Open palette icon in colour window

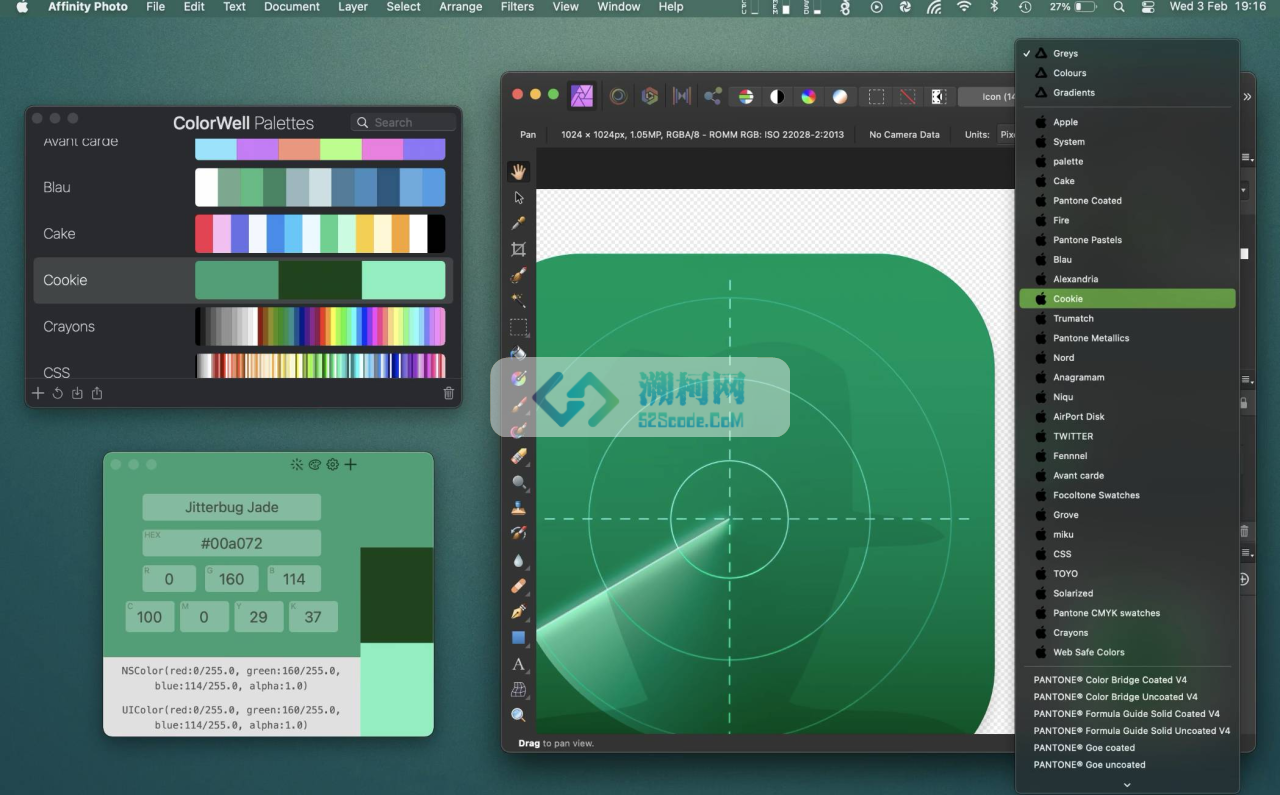[x=314, y=464]
